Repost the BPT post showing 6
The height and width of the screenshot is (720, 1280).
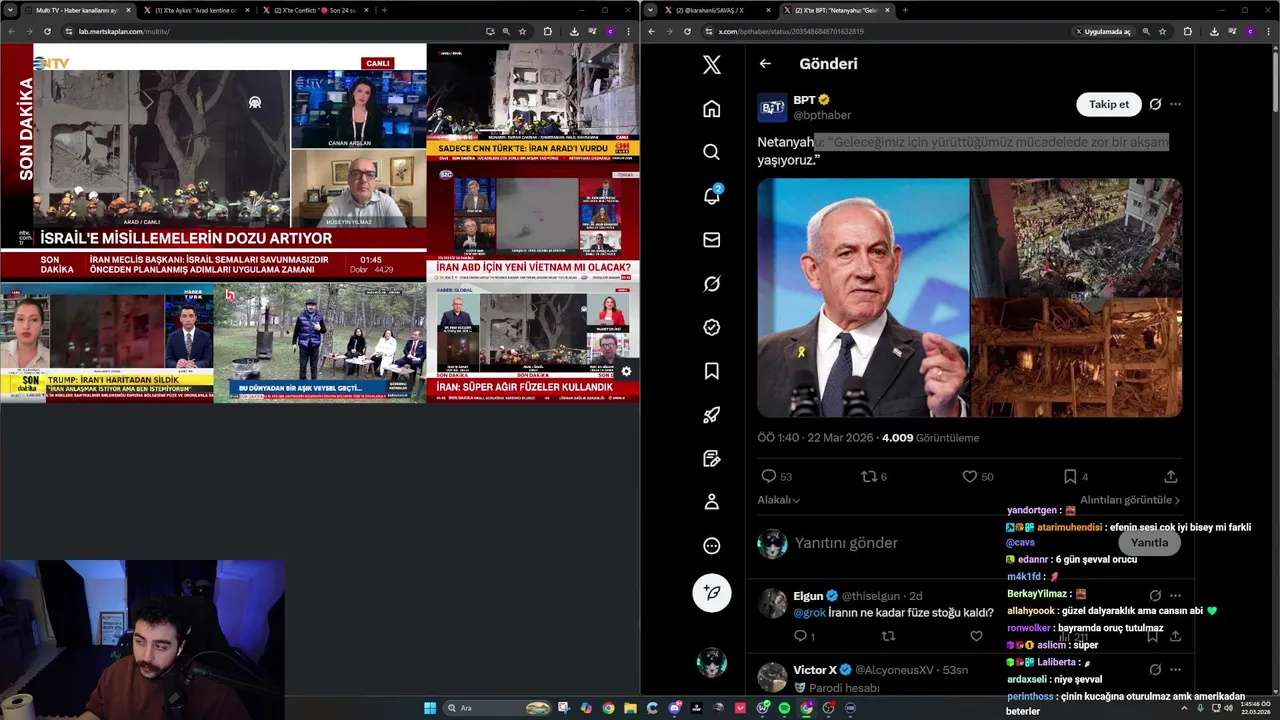click(x=874, y=477)
